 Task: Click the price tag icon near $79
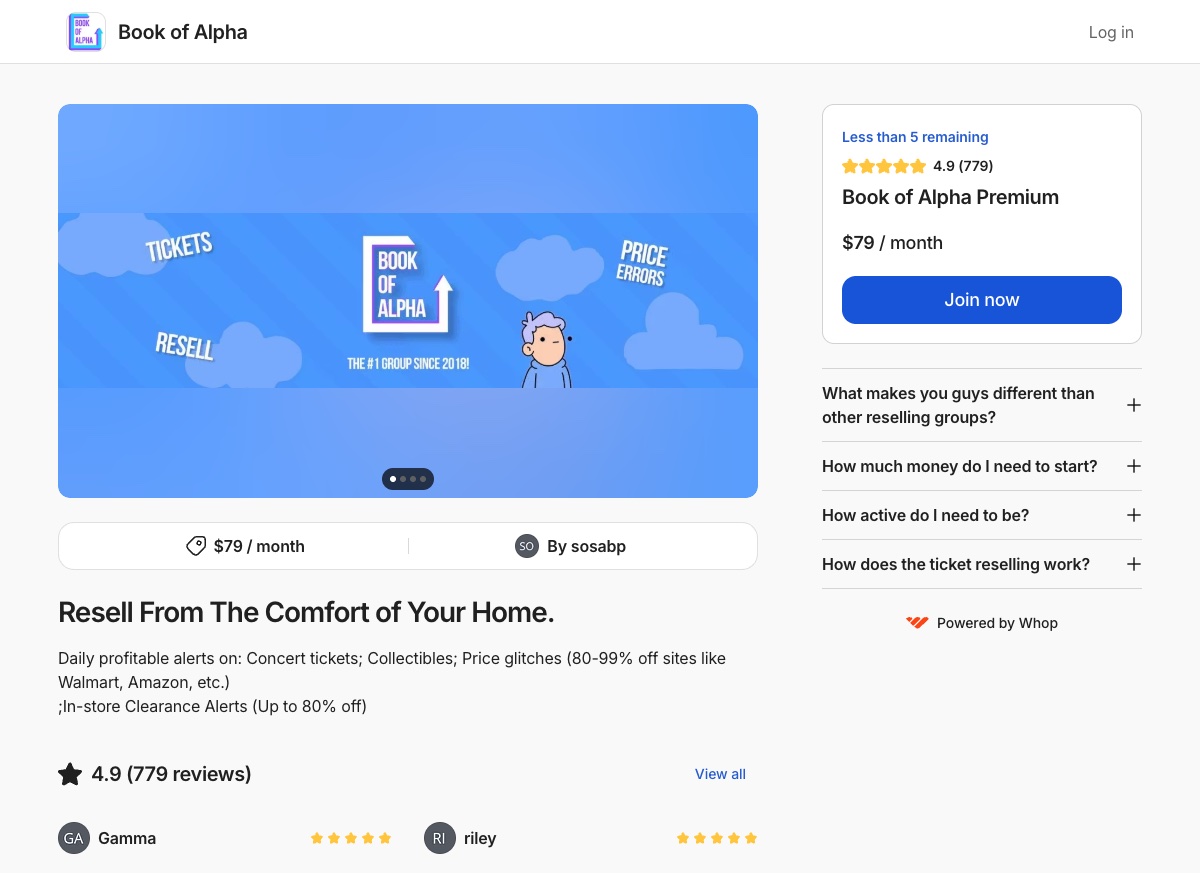pos(196,546)
